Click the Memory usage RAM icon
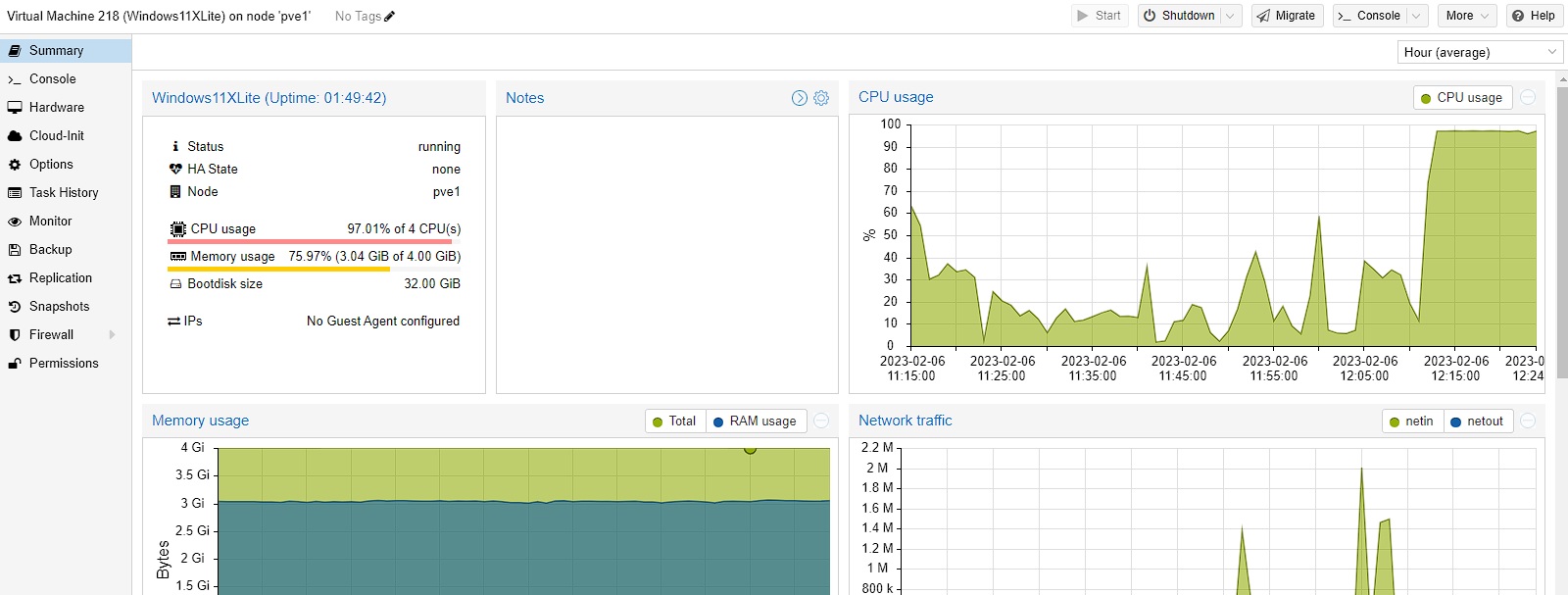This screenshot has height=595, width=1568. [177, 257]
